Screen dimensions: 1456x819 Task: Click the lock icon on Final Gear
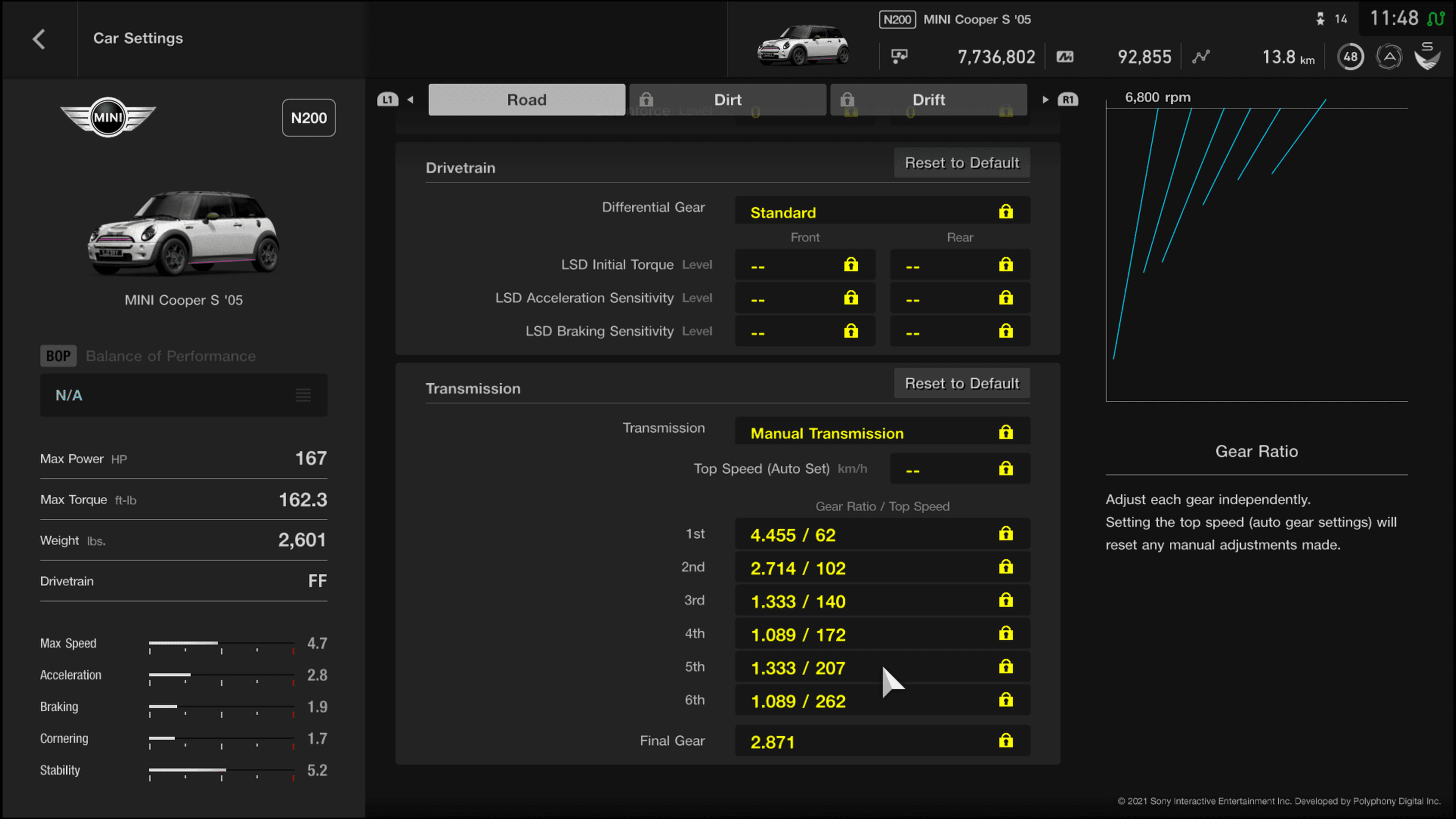tap(1006, 741)
